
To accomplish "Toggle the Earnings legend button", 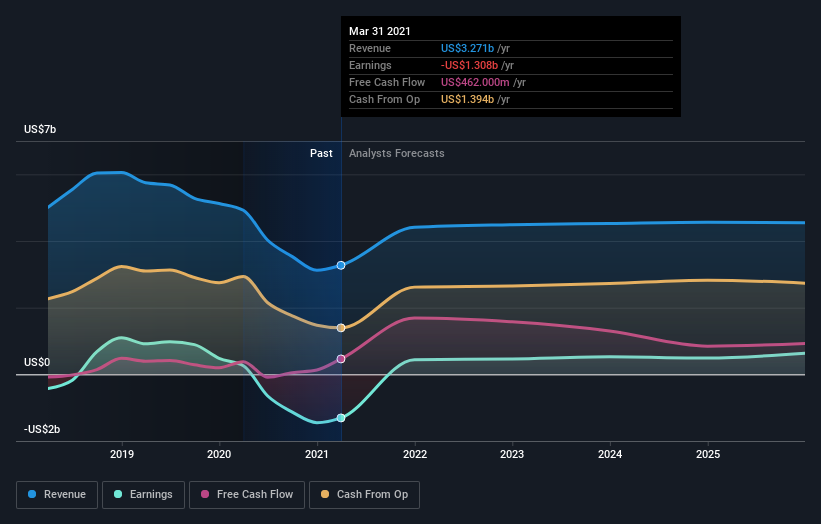I will 143,495.
